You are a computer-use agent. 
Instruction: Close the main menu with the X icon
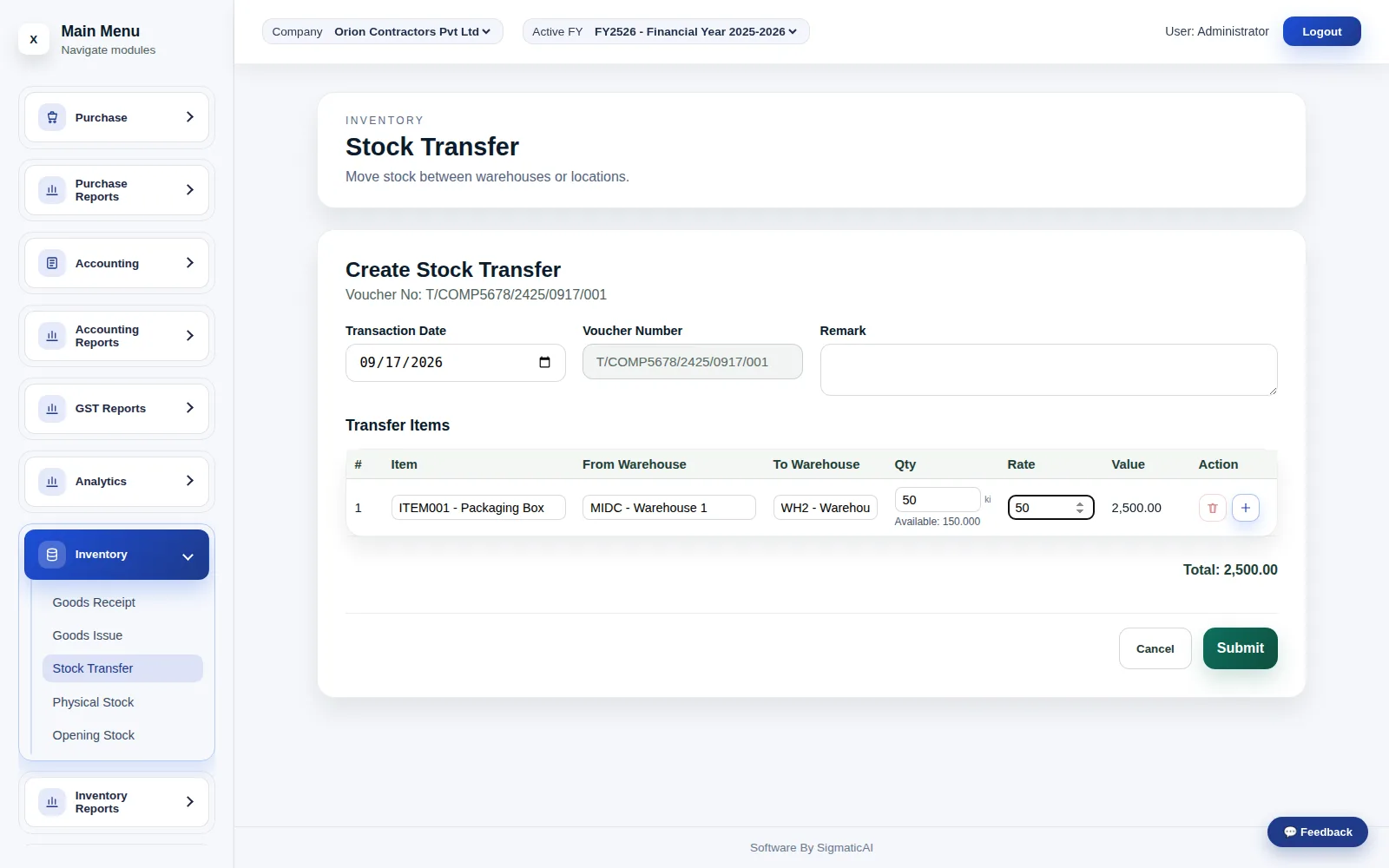click(34, 39)
